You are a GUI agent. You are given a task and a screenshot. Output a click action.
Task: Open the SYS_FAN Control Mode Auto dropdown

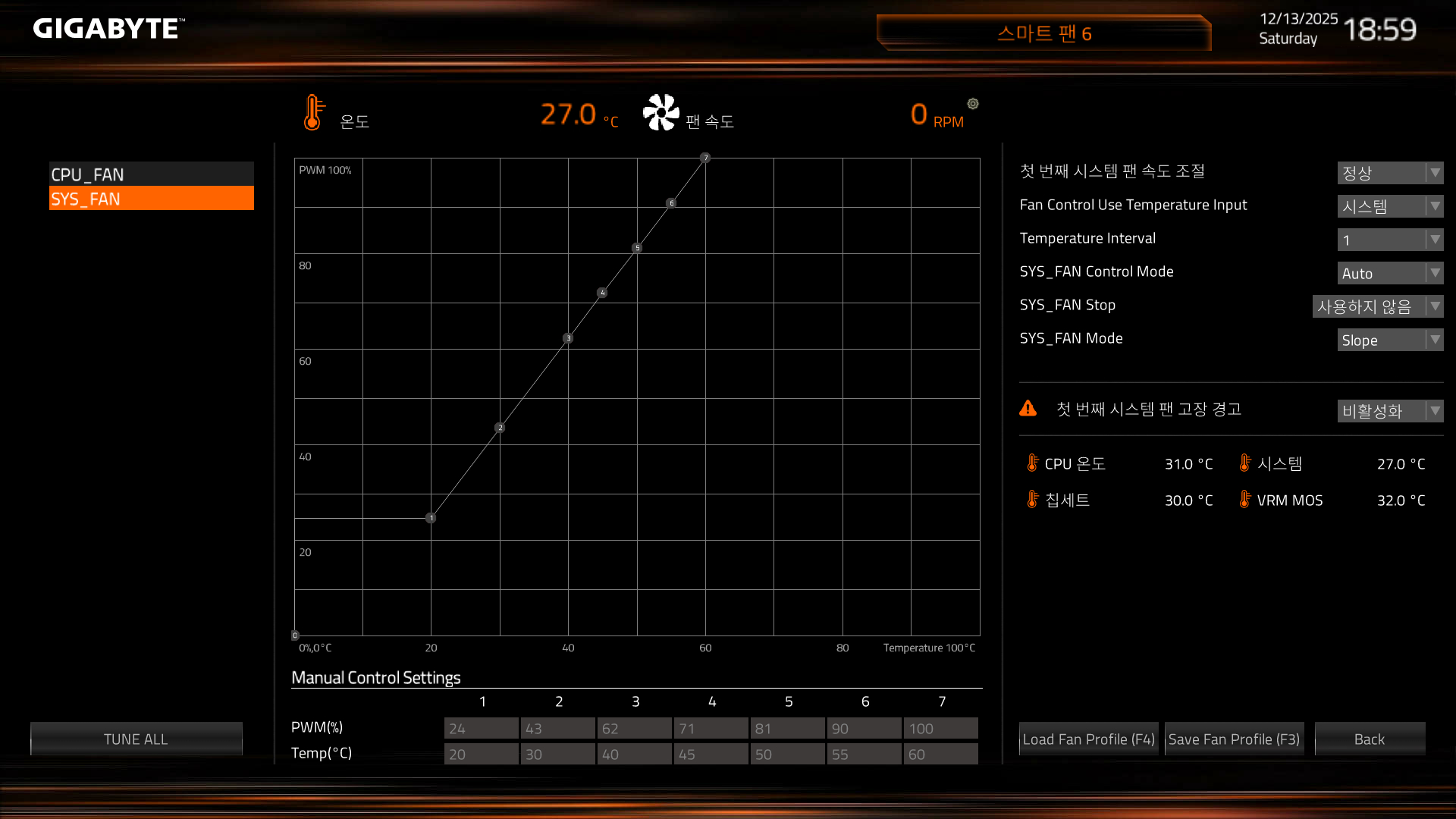(1389, 273)
